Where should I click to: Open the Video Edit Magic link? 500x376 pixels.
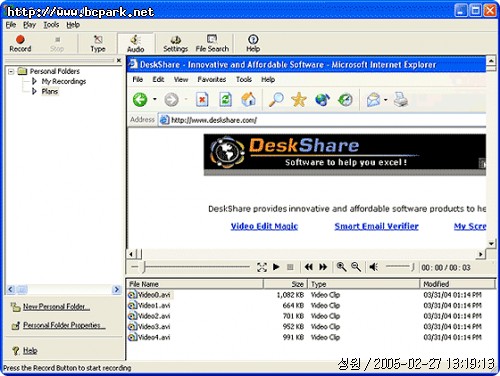click(264, 226)
